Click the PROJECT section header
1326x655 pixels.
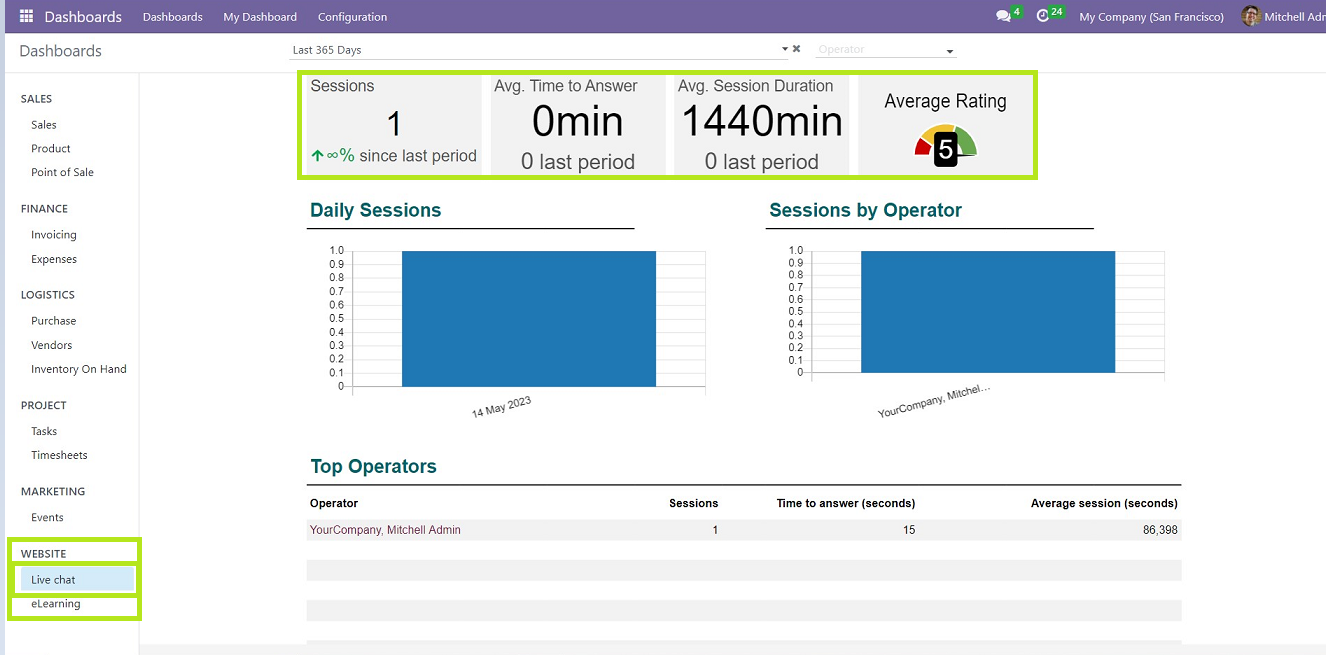[44, 405]
